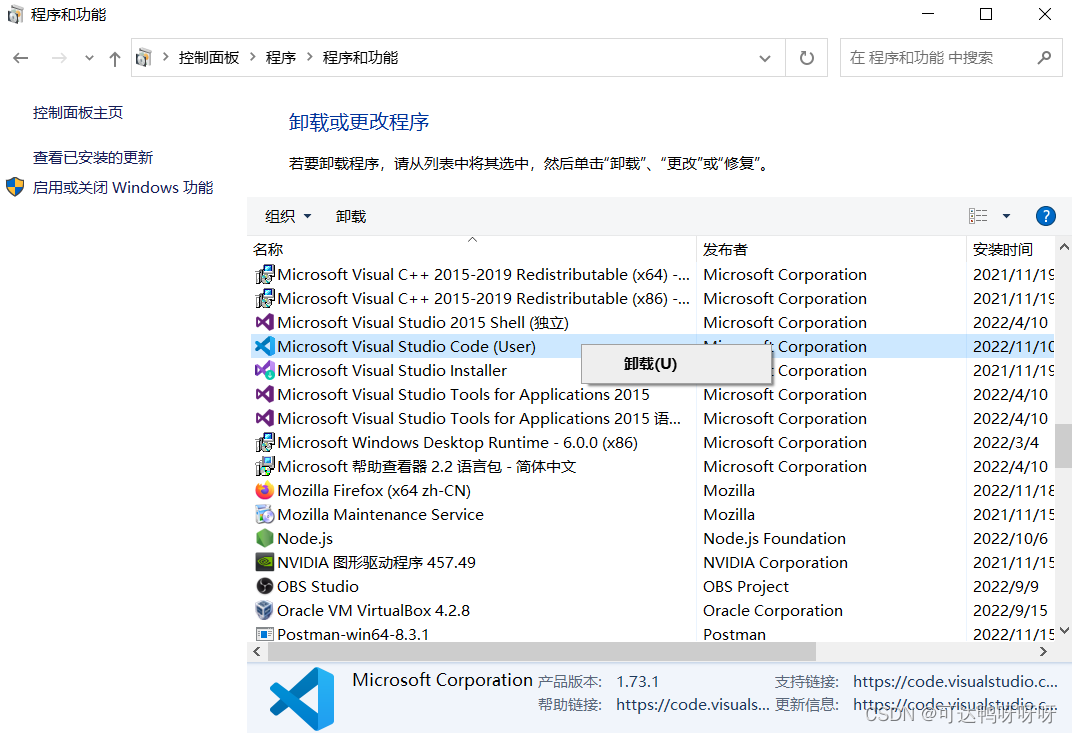The height and width of the screenshot is (733, 1072).
Task: Click the Visual Studio 2015 Shell icon
Action: point(265,322)
